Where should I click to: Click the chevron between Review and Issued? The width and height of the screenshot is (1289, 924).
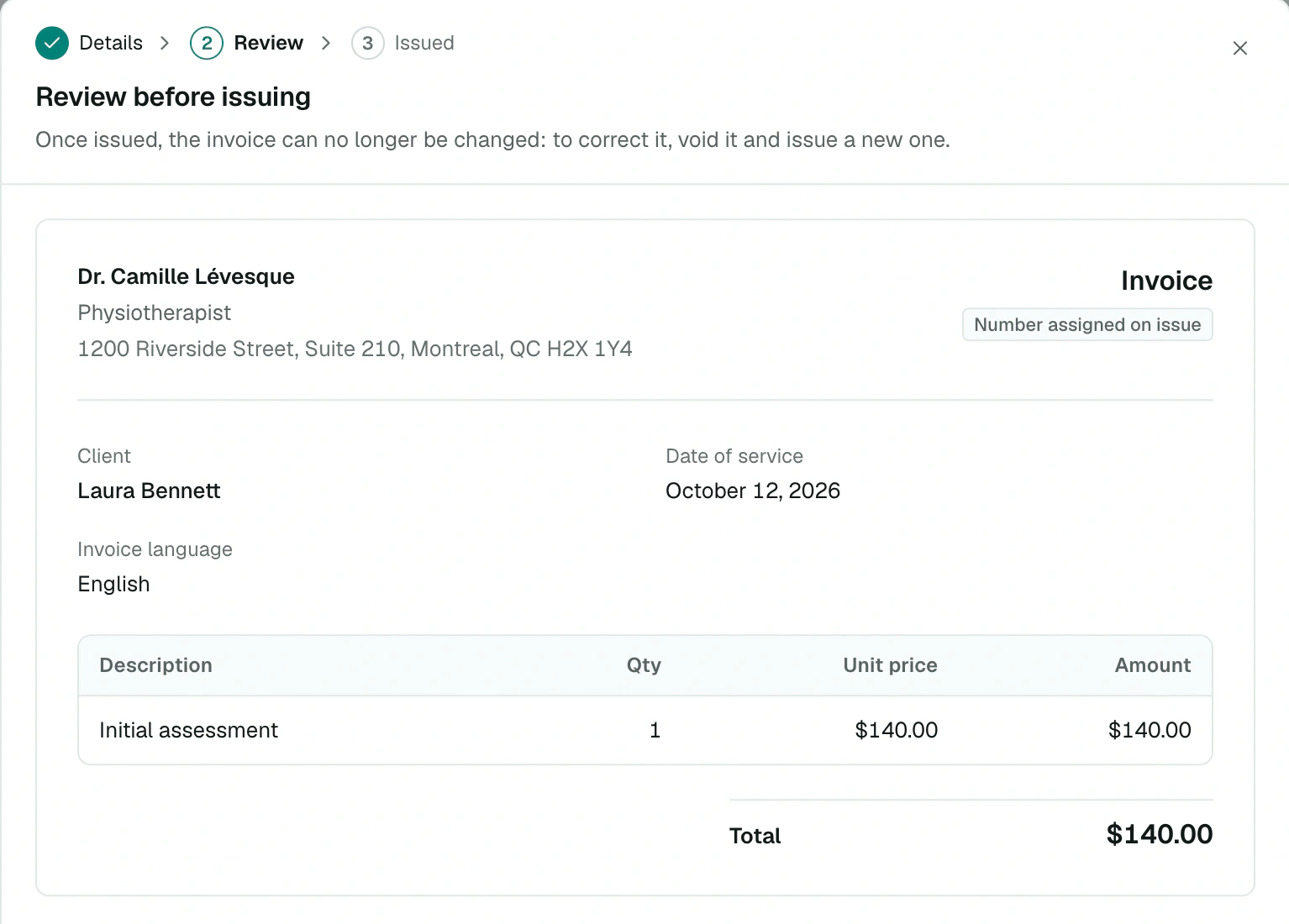click(326, 43)
